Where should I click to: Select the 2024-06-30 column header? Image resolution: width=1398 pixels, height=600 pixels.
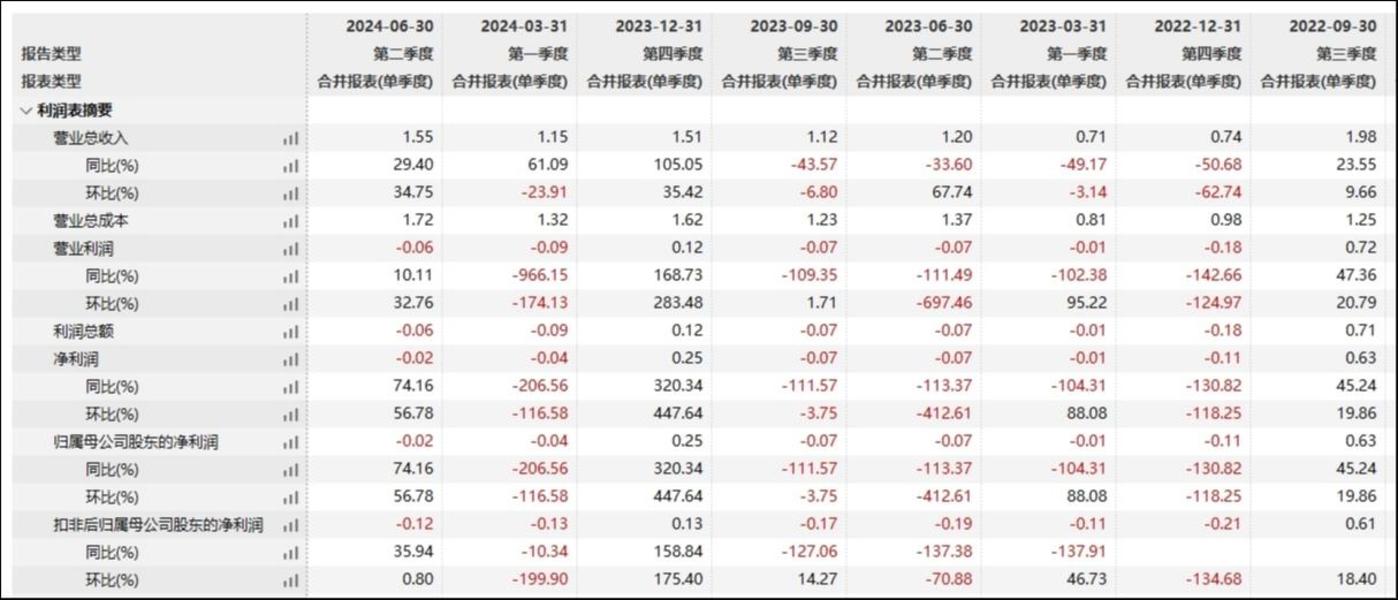click(x=388, y=27)
